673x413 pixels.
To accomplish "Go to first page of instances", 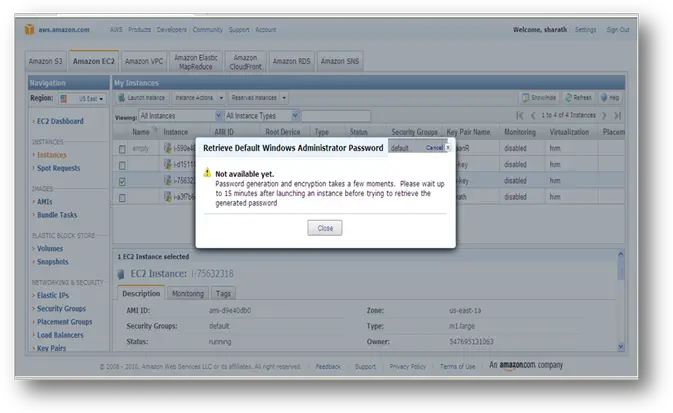I will coord(520,115).
